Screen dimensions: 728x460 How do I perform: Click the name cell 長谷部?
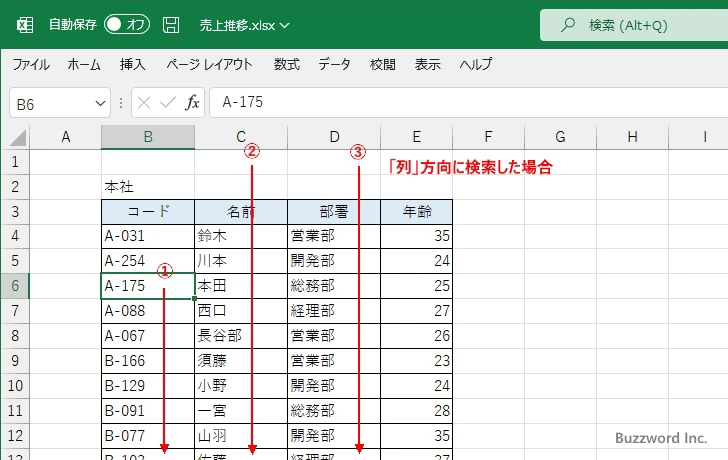241,336
